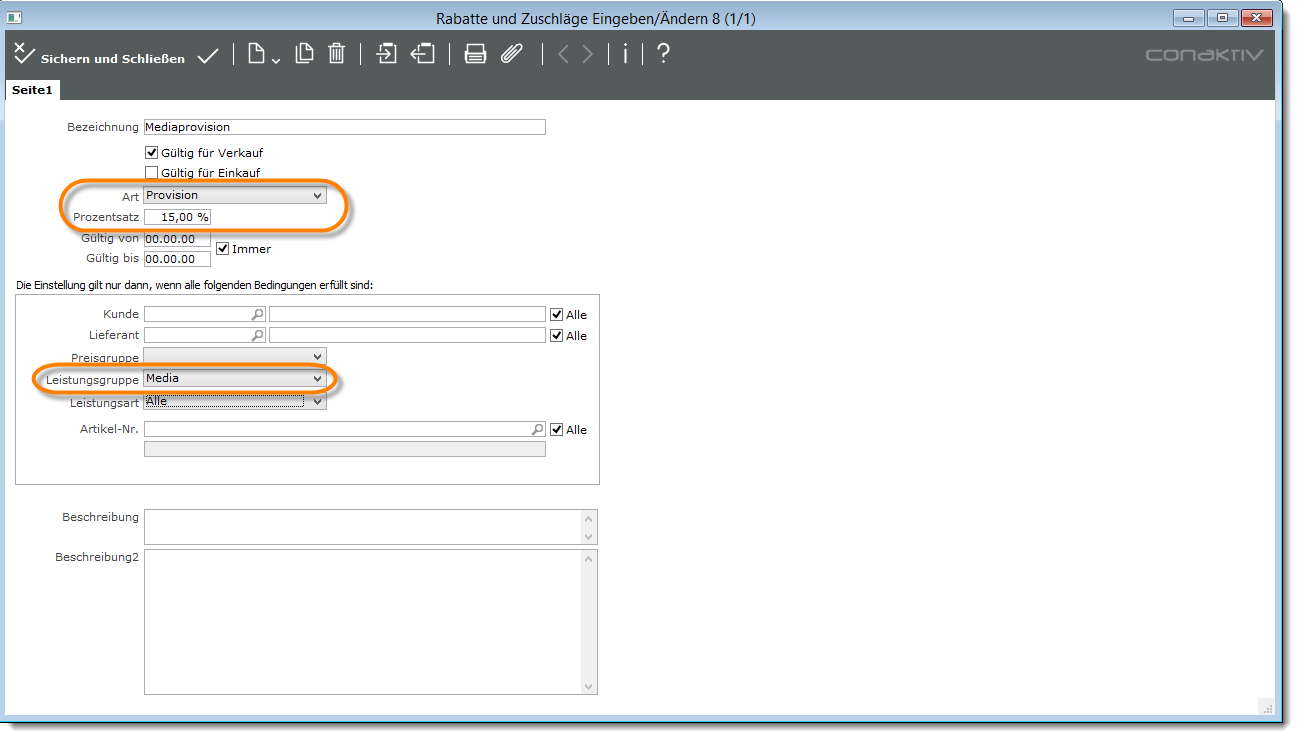Click the duplicate record icon

(304, 55)
